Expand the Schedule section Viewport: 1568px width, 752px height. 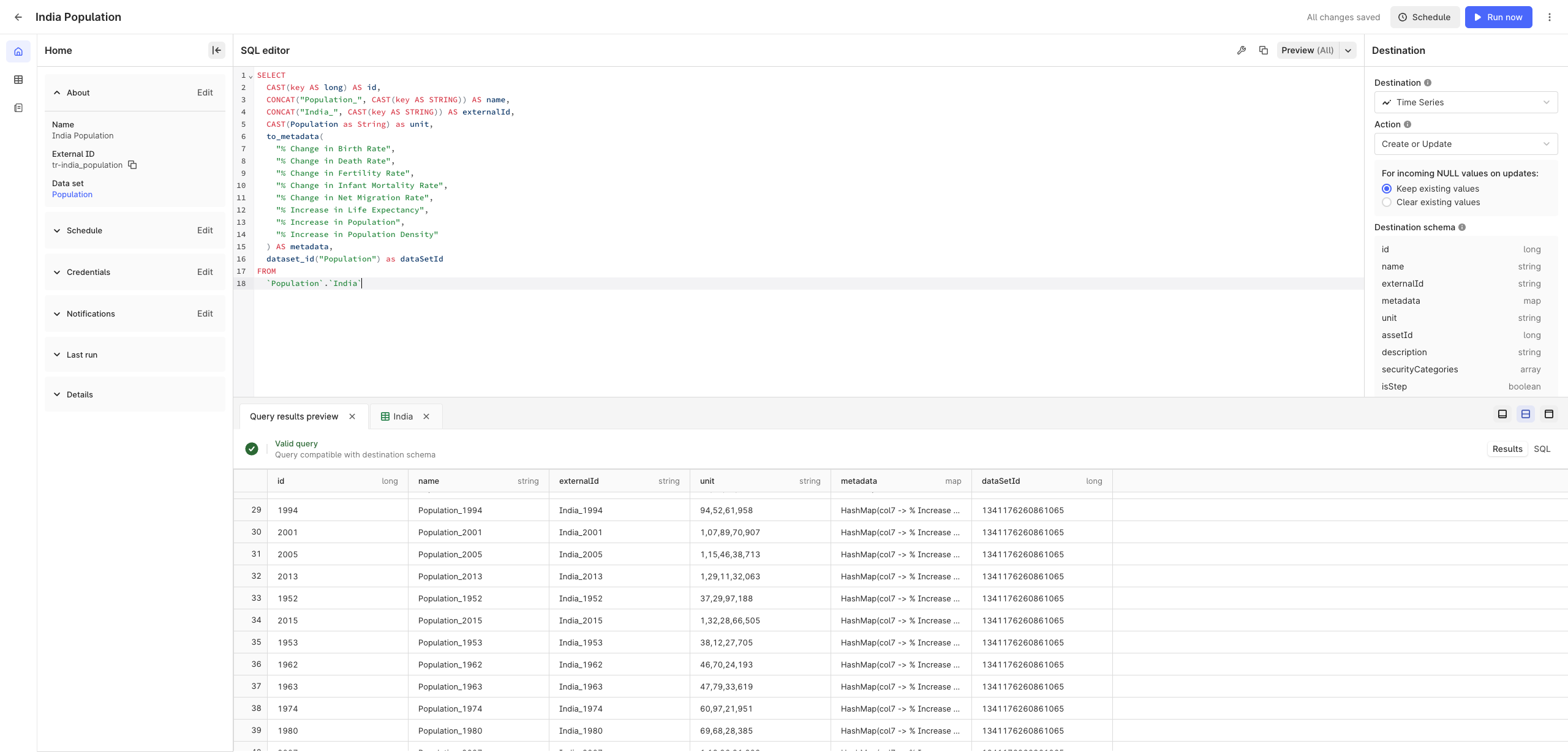[57, 230]
